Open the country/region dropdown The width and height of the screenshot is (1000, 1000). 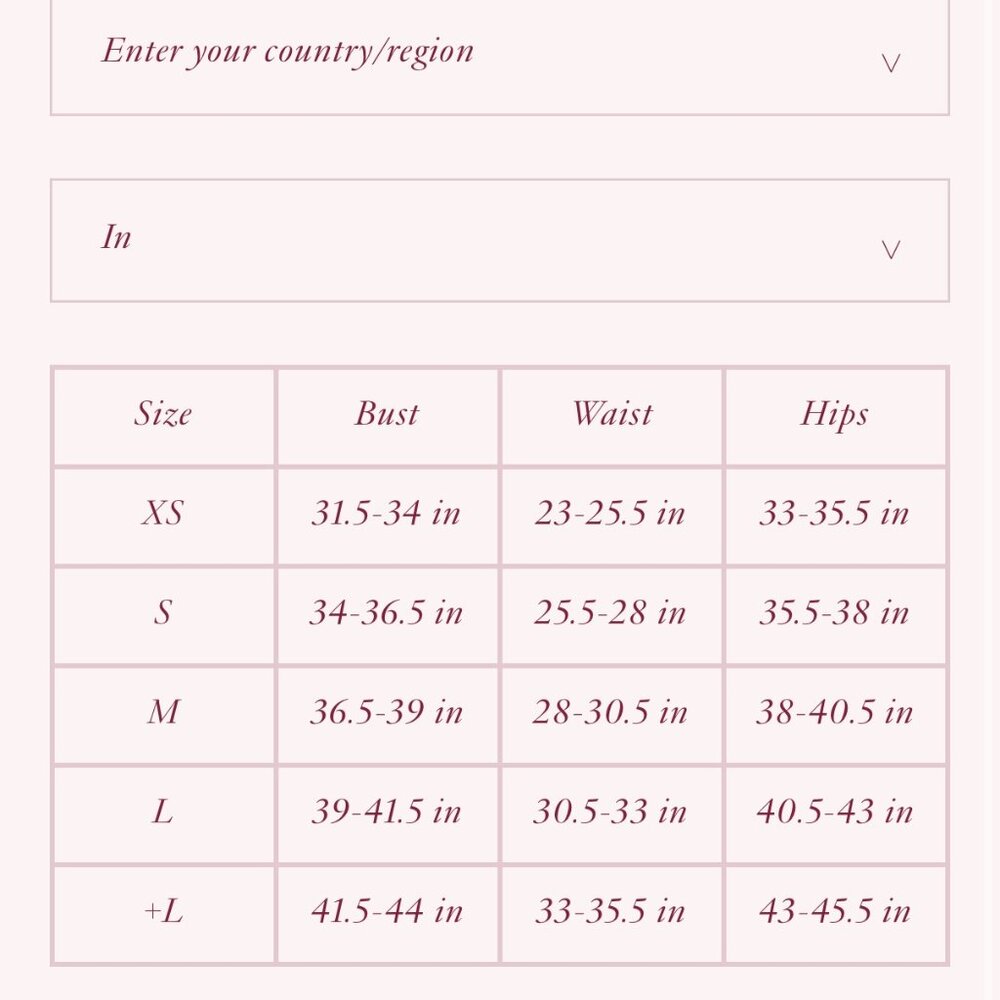pos(499,56)
